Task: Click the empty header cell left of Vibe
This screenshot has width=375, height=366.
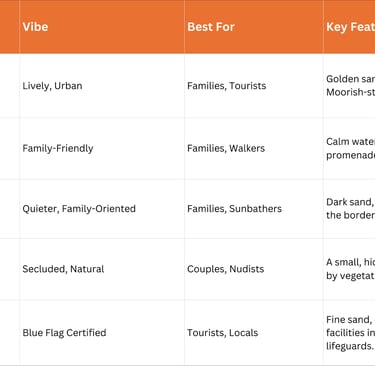Action: point(10,27)
